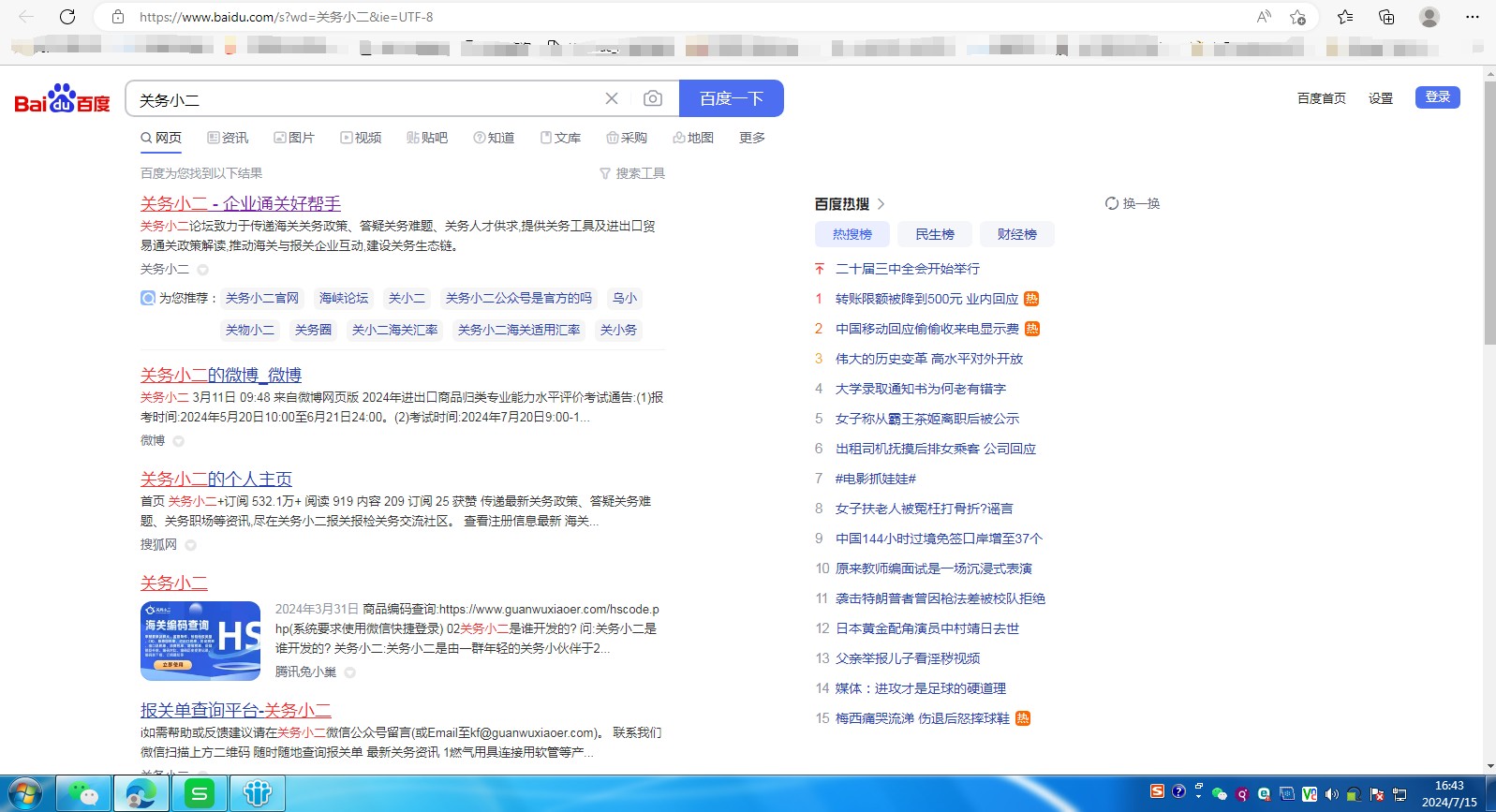Open browser settings and more menu
This screenshot has width=1496, height=812.
coord(1473,17)
